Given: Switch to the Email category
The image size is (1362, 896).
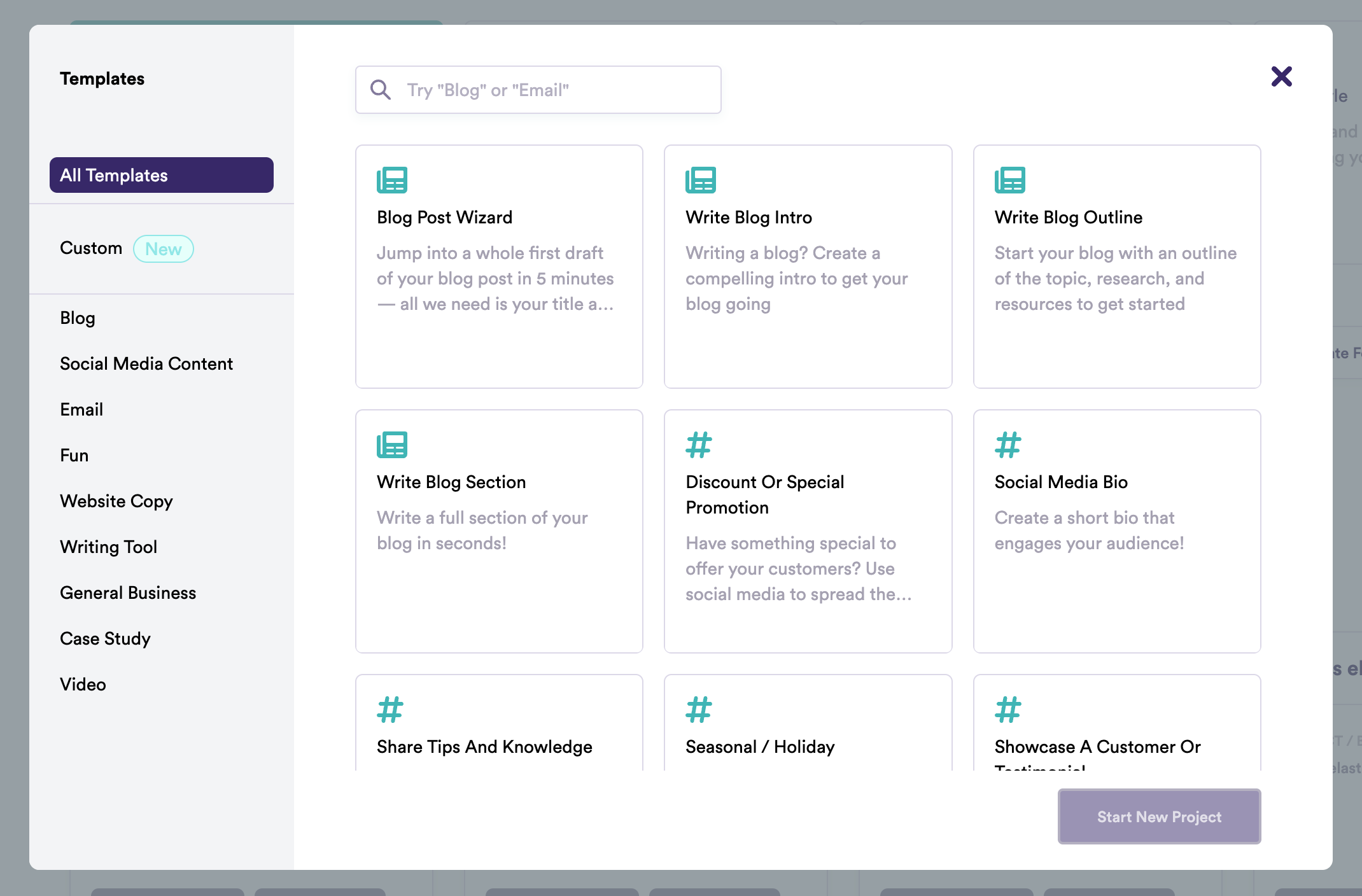Looking at the screenshot, I should pos(81,409).
